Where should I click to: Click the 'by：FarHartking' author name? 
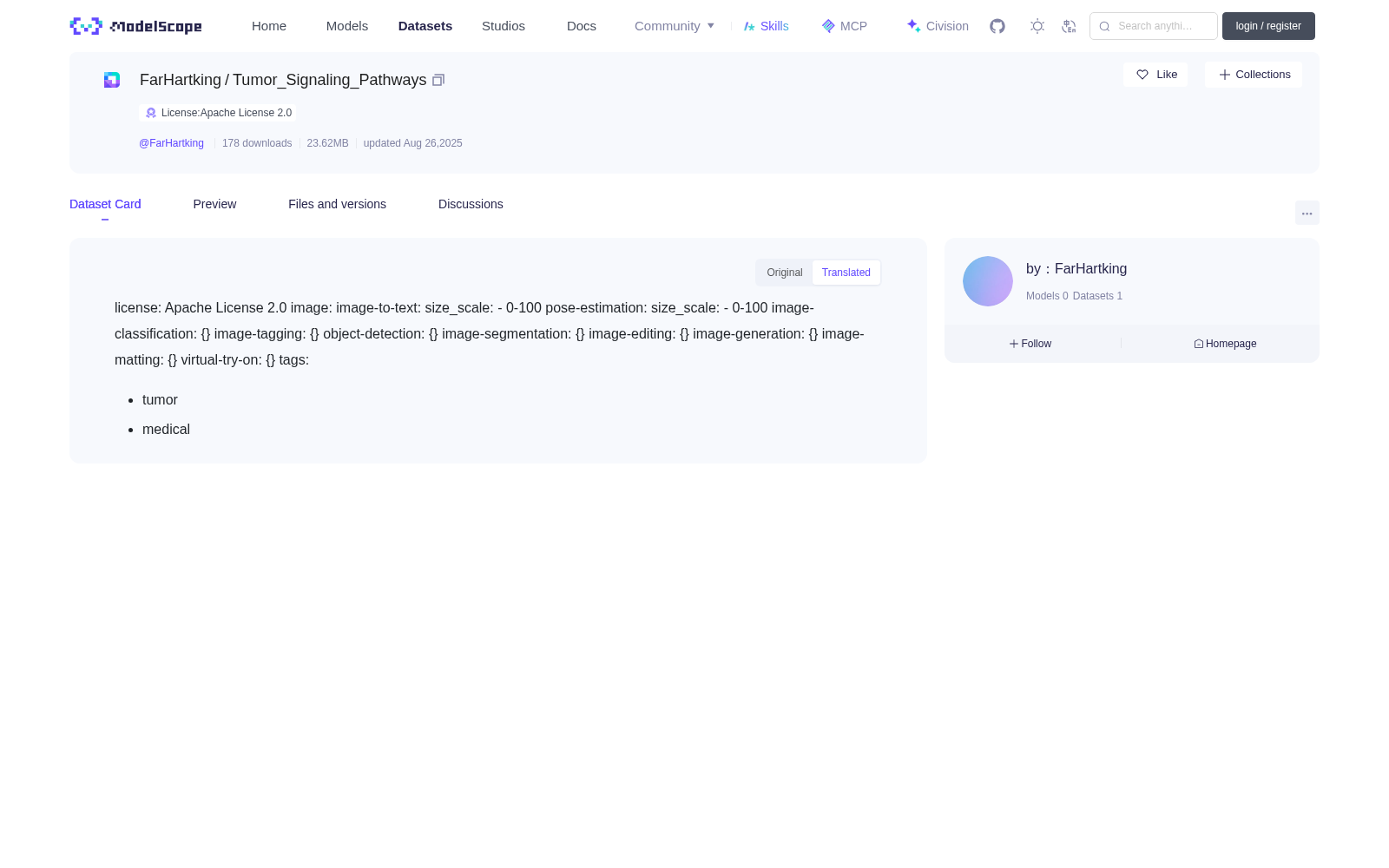tap(1076, 269)
